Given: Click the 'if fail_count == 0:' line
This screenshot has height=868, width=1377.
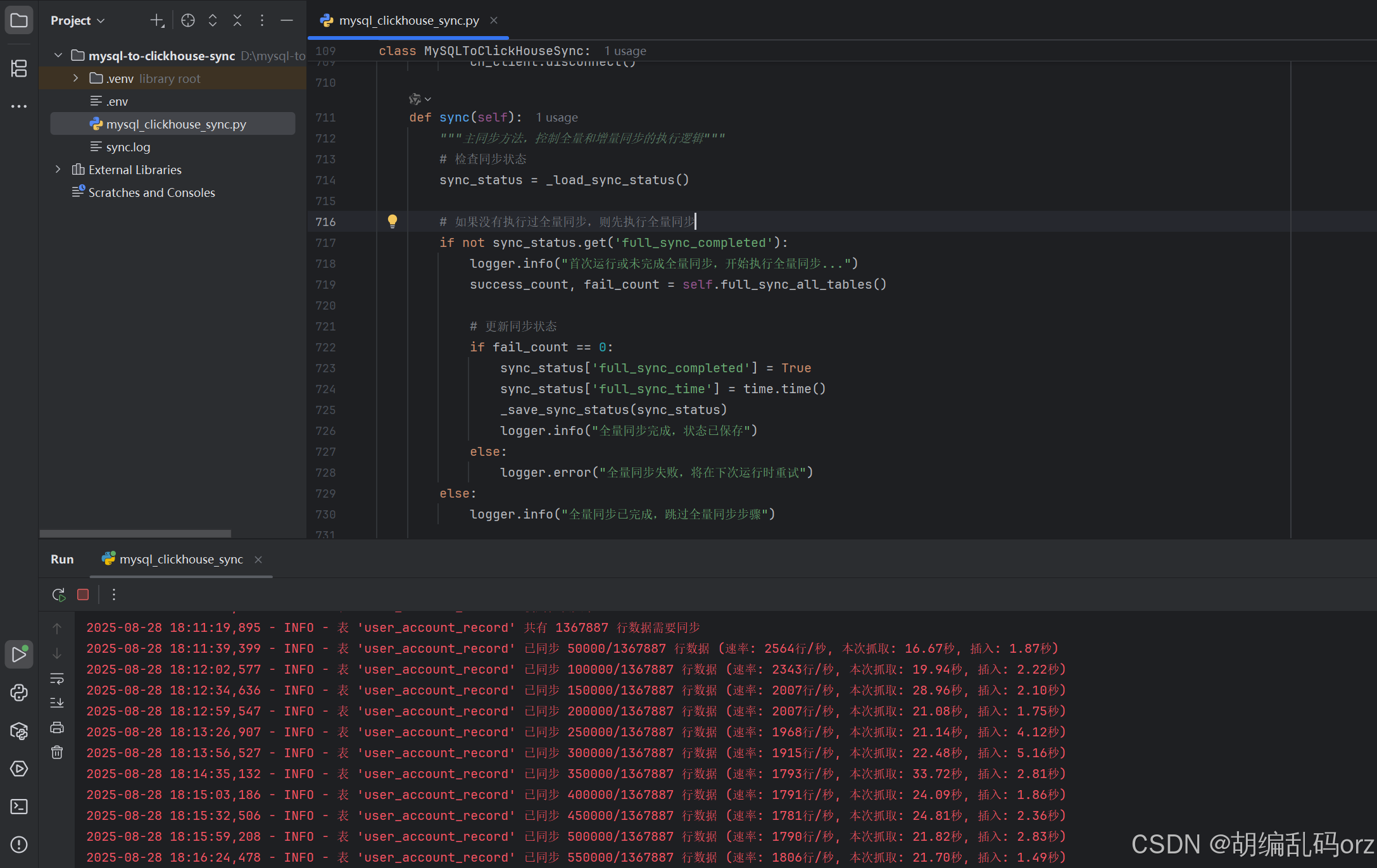Looking at the screenshot, I should coord(541,347).
